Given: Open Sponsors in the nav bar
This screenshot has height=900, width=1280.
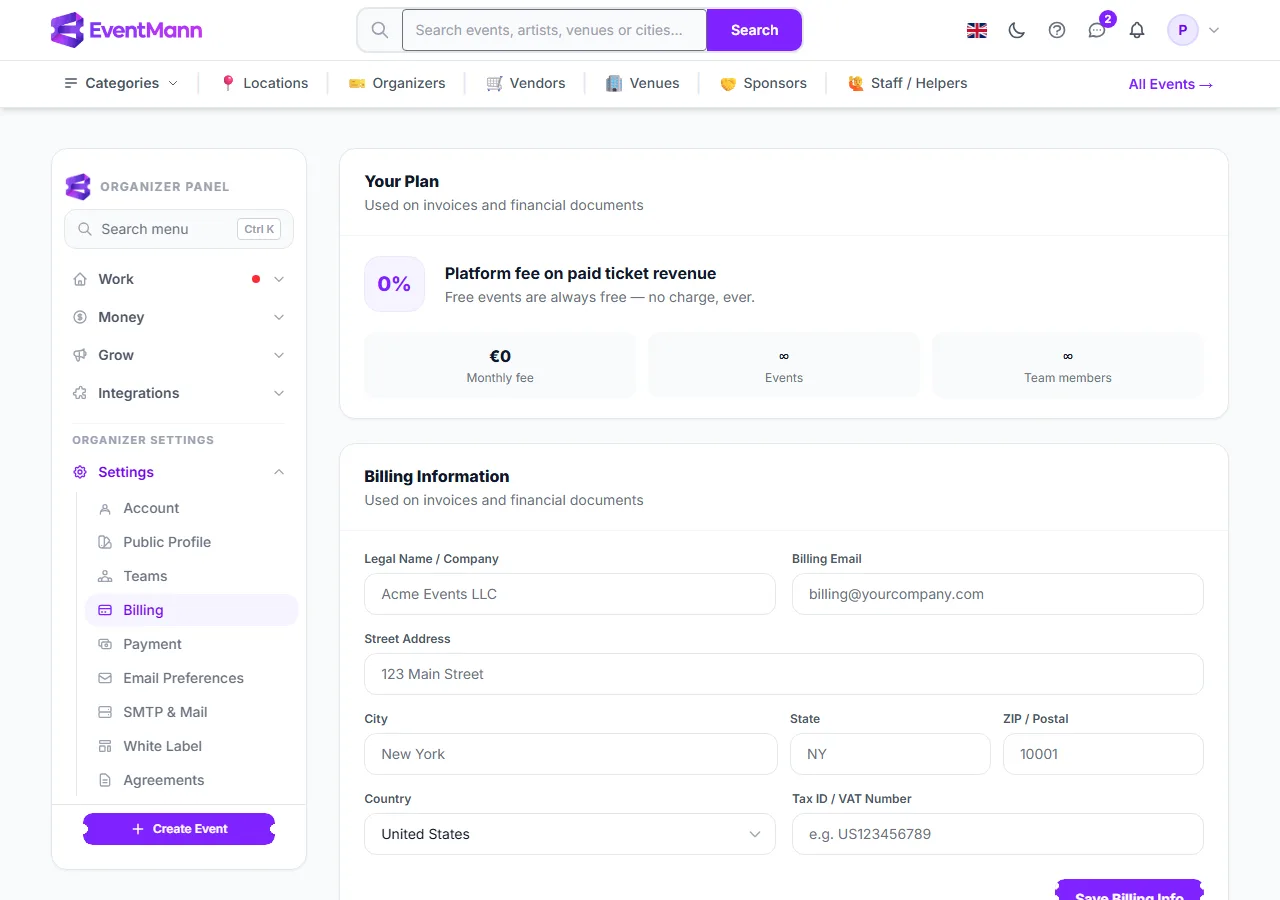Looking at the screenshot, I should coord(763,83).
